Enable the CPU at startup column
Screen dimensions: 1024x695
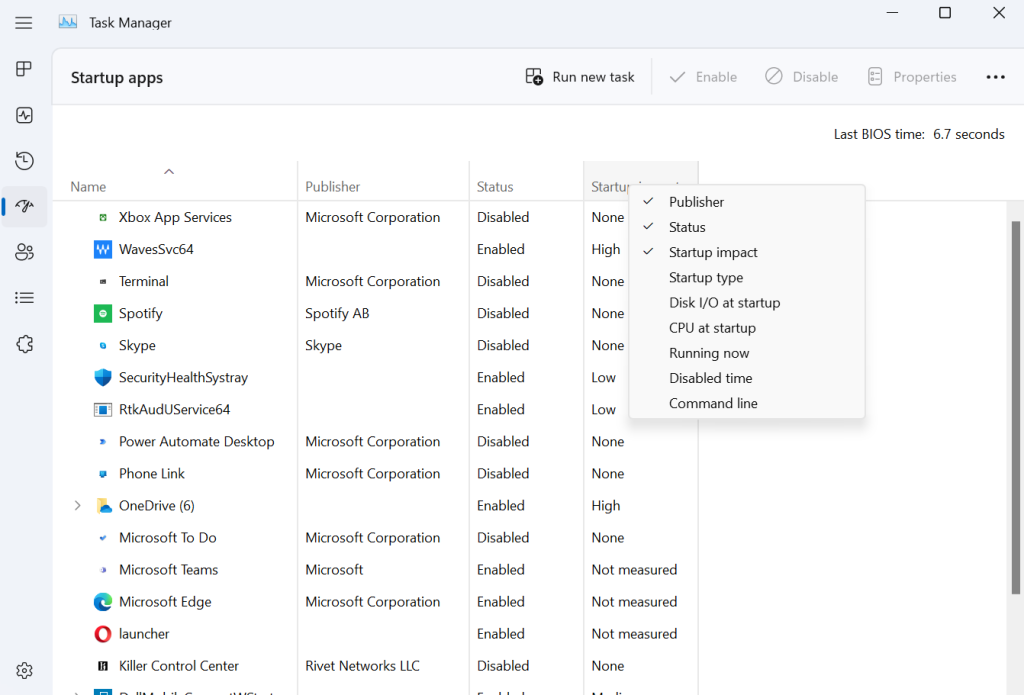(747, 328)
